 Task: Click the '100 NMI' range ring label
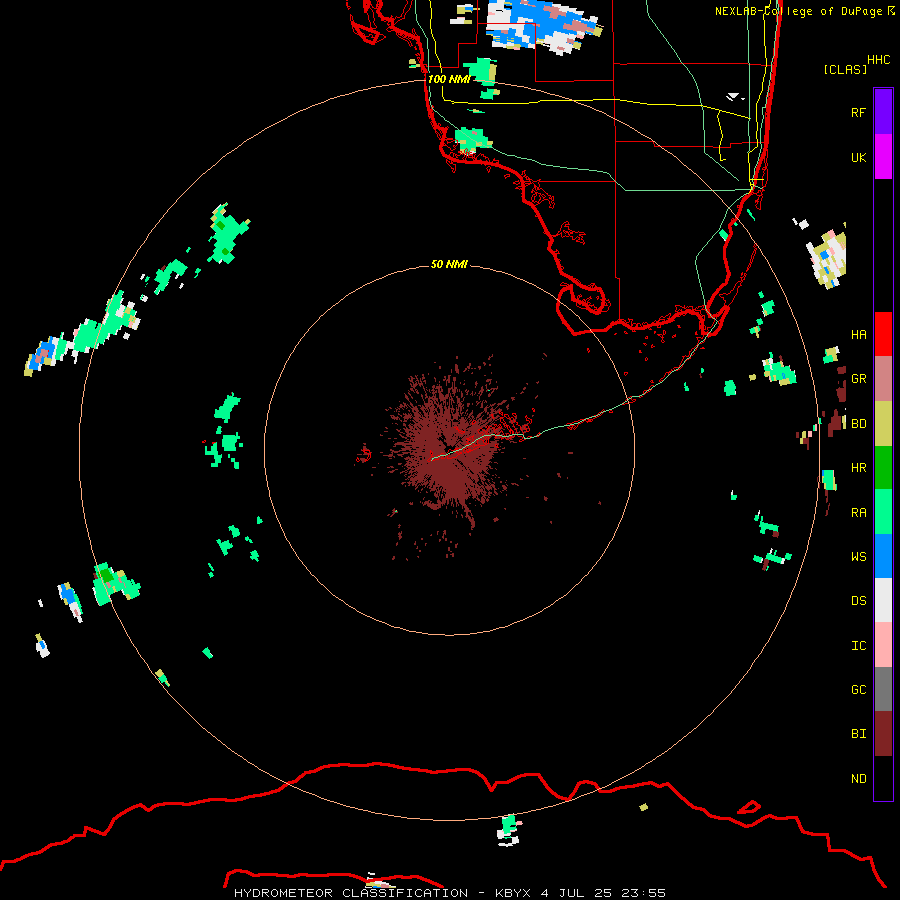(449, 79)
